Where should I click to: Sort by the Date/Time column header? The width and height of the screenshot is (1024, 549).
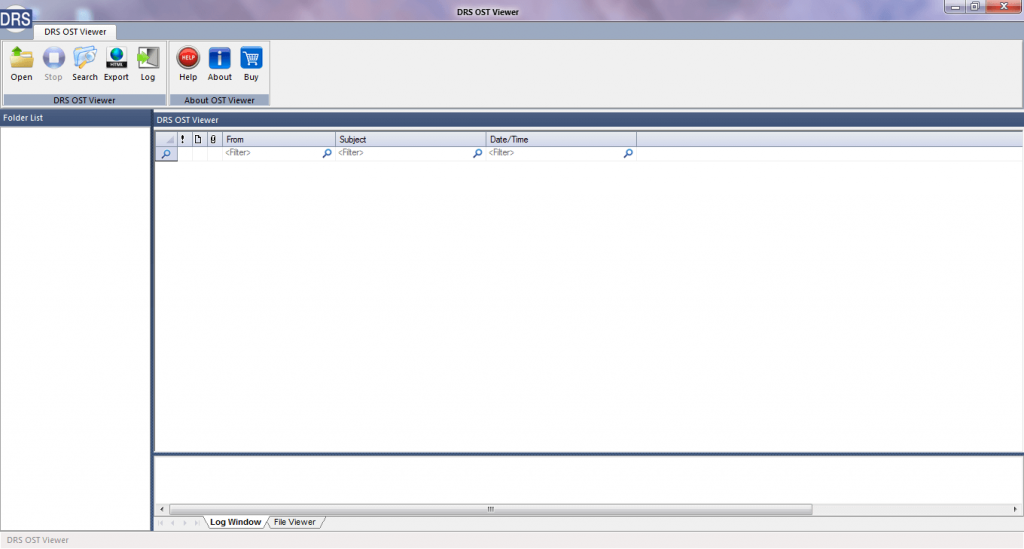pyautogui.click(x=561, y=139)
